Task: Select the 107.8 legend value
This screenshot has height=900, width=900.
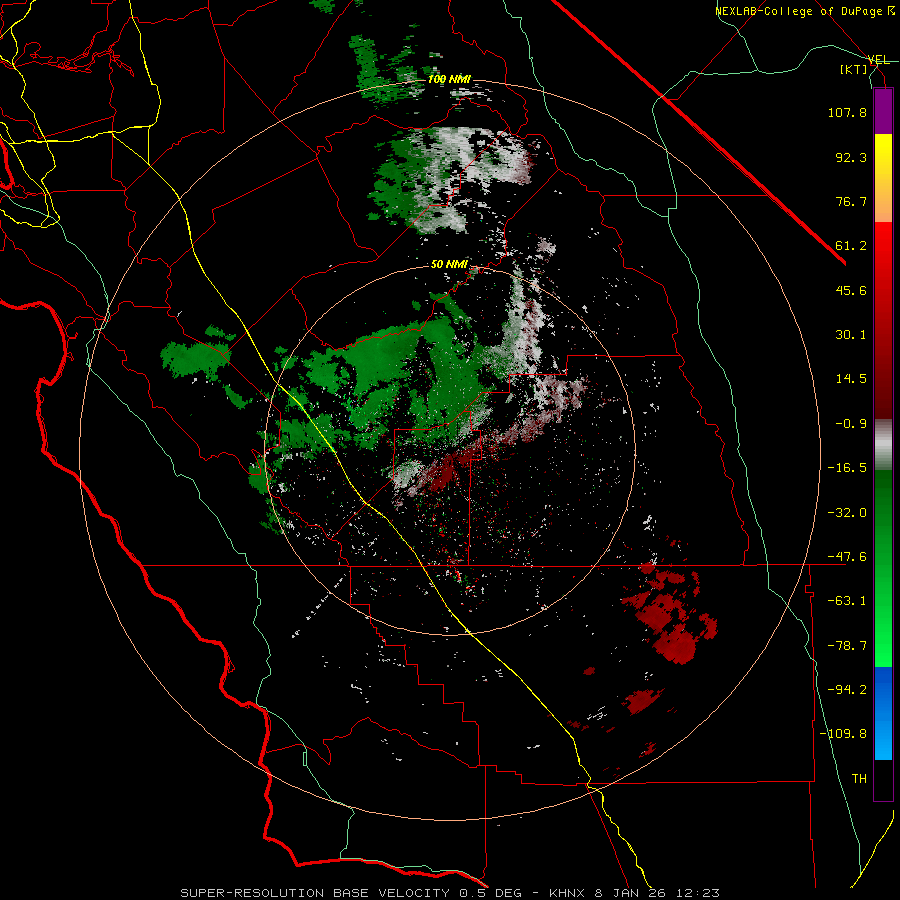Action: click(x=847, y=112)
